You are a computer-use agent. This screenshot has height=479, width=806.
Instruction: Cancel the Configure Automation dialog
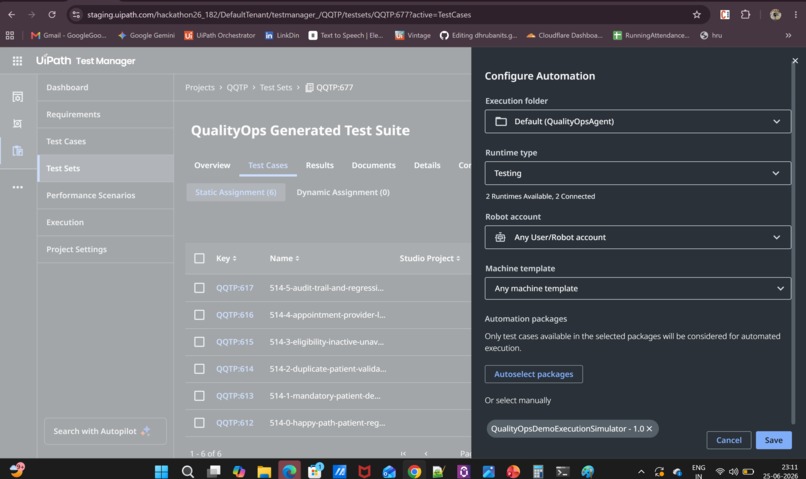729,440
